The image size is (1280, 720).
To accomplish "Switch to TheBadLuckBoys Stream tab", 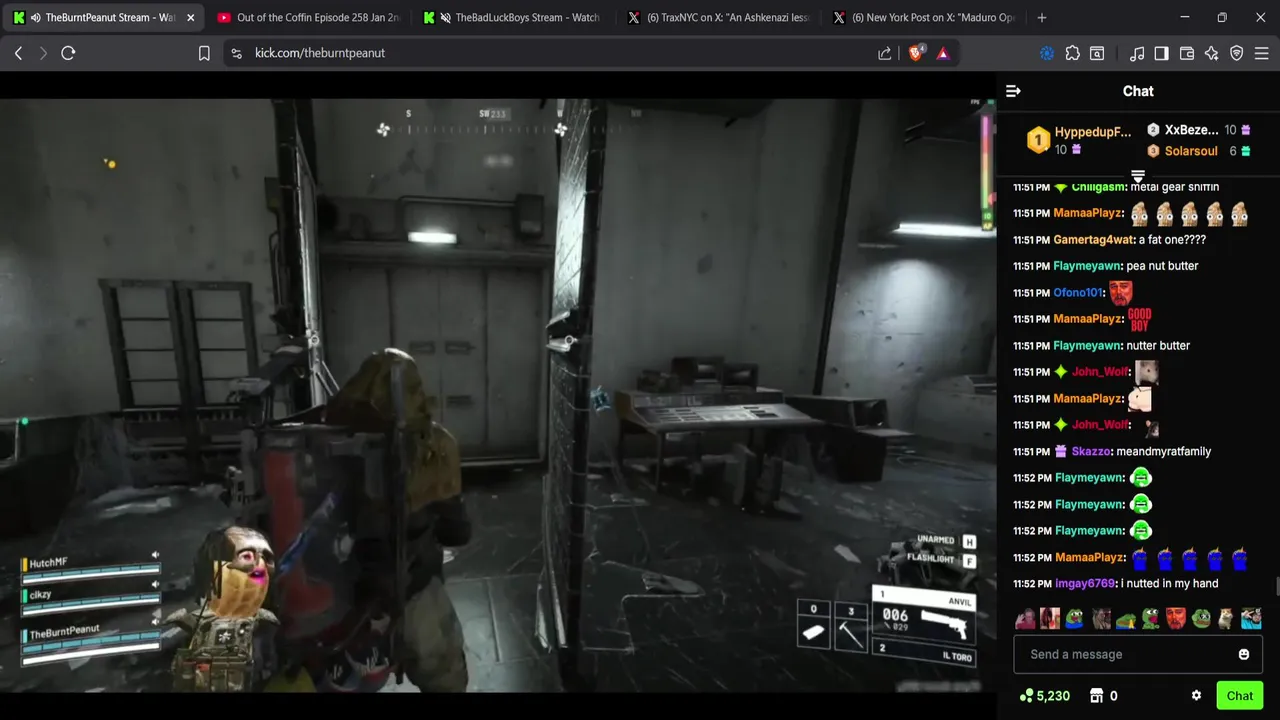I will 514,17.
